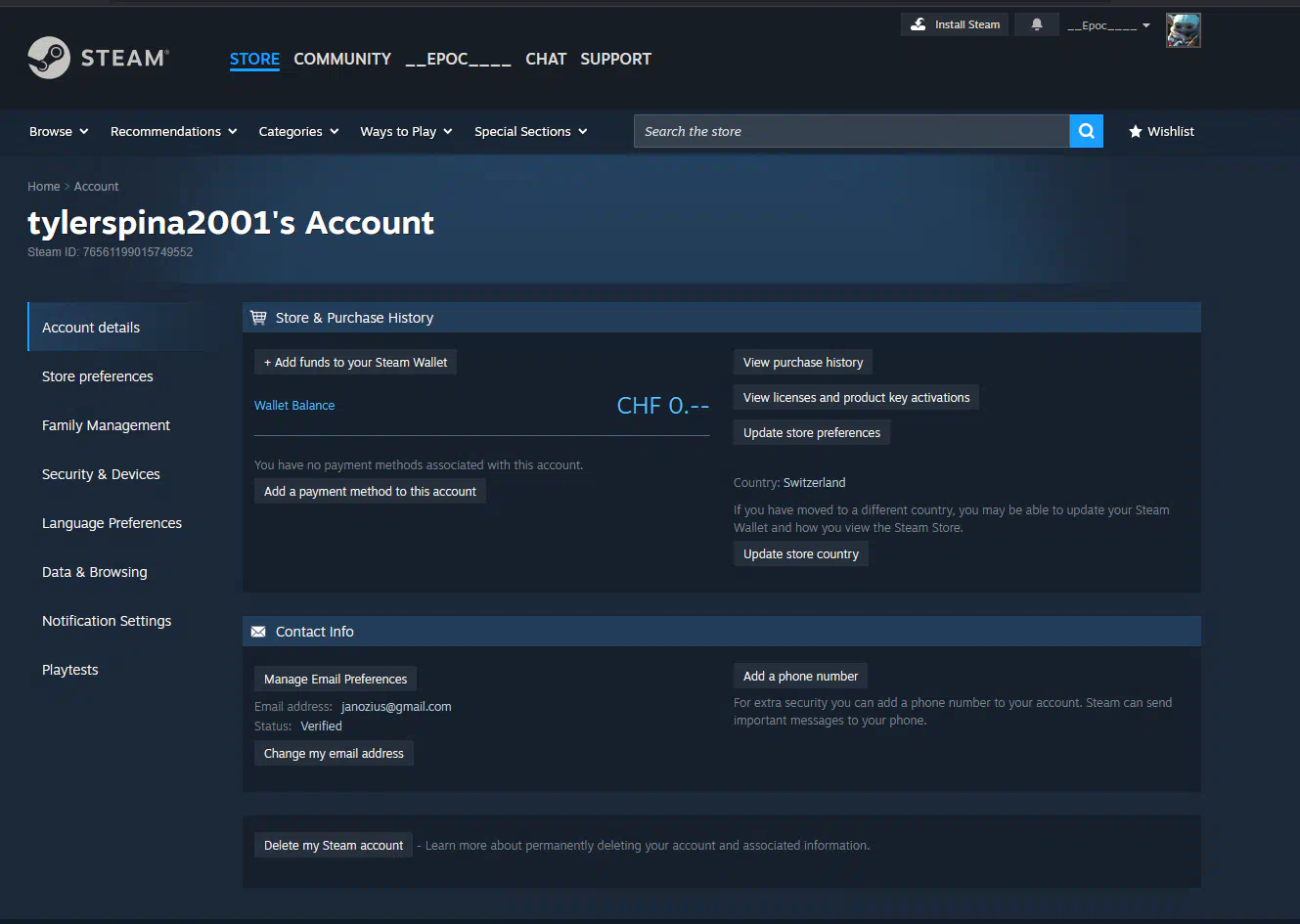Click View purchase history
Screen dimensions: 1300x924
[803, 362]
